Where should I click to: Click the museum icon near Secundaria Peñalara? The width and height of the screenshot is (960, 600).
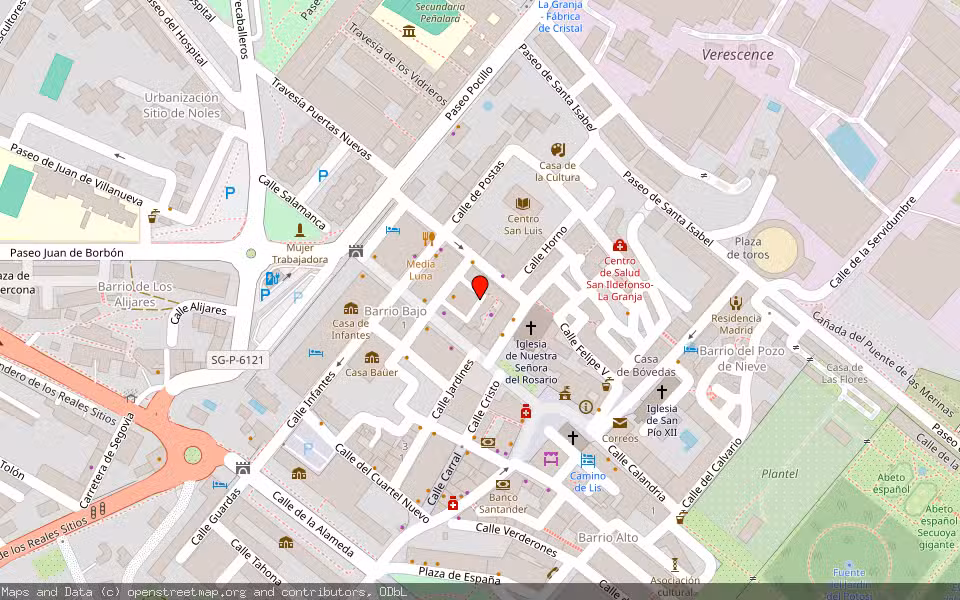coord(410,30)
